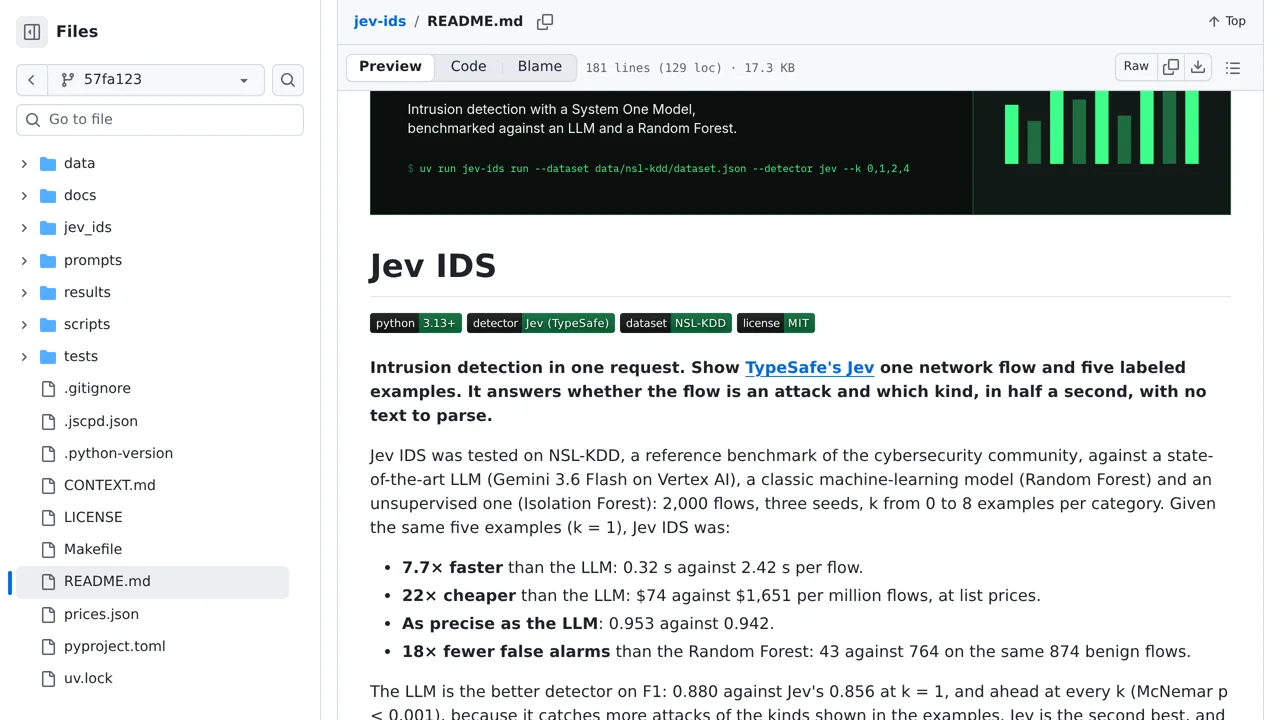Expand the scripts folder chevron
The image size is (1280, 720).
(24, 325)
